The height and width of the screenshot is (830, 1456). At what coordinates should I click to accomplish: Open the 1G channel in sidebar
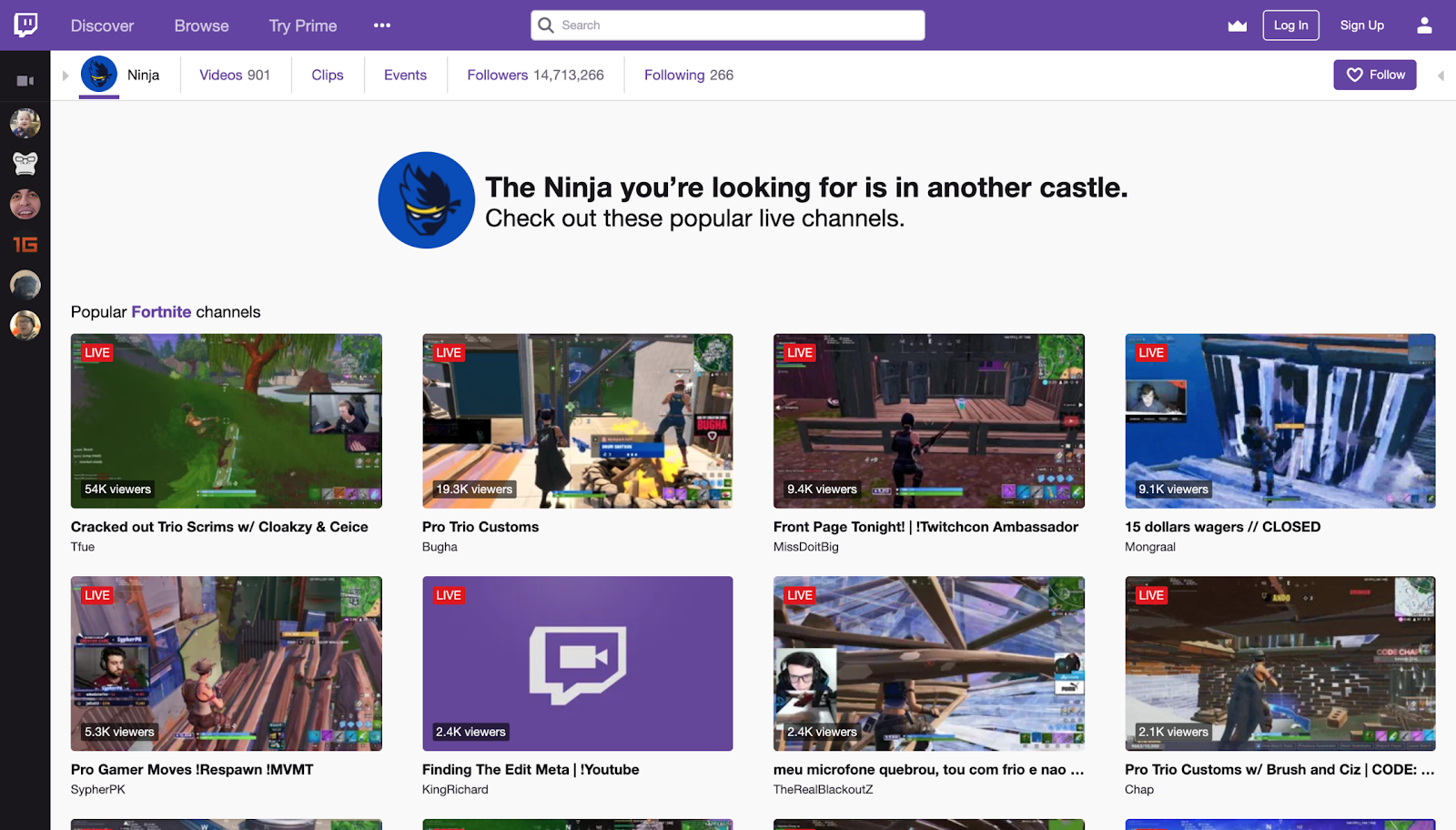[25, 244]
